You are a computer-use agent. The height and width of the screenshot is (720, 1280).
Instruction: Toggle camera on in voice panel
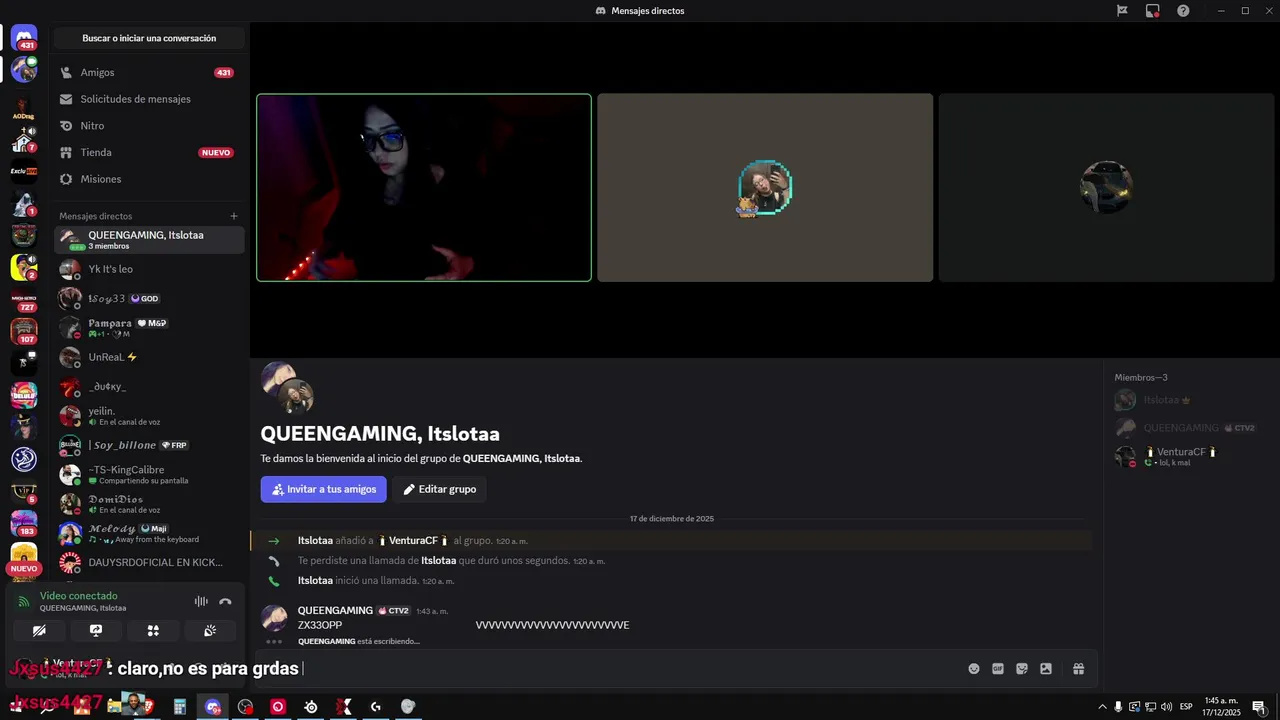[39, 630]
